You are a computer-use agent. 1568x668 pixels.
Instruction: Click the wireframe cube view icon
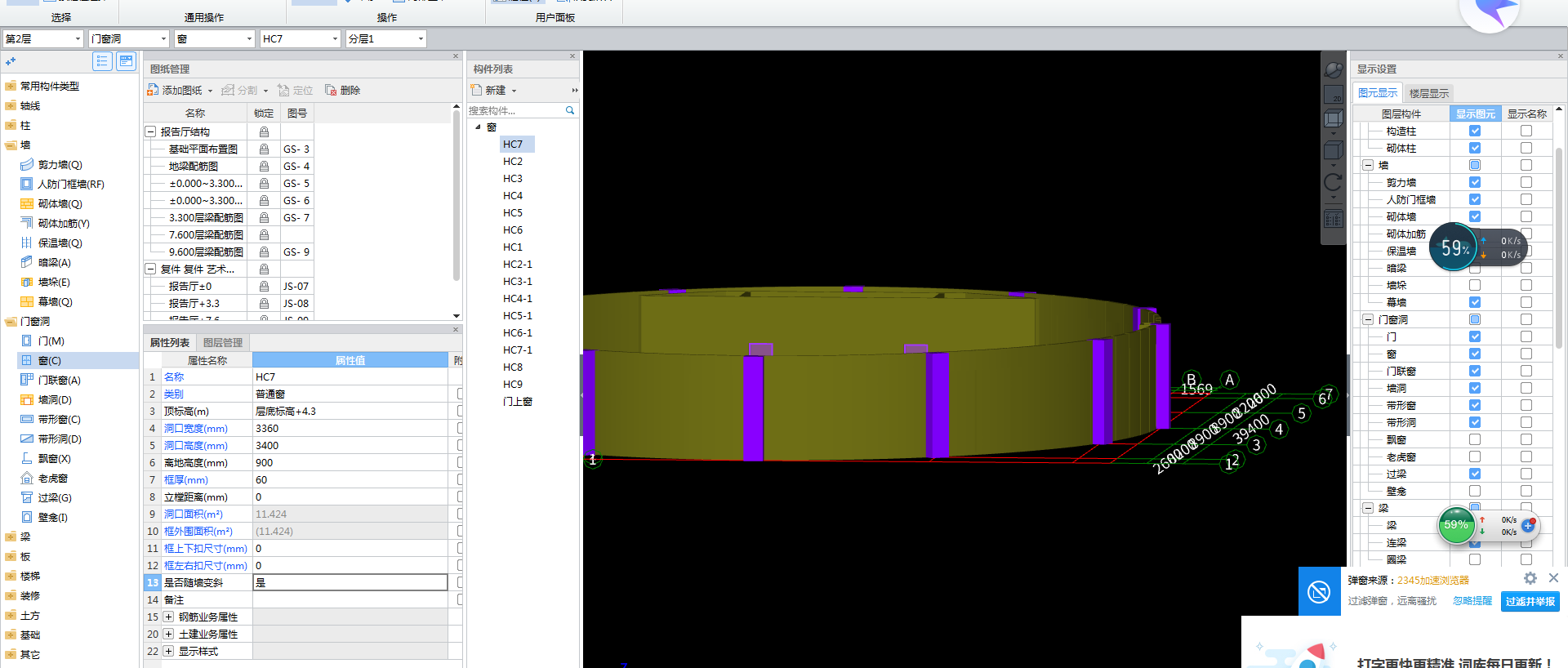click(1333, 119)
